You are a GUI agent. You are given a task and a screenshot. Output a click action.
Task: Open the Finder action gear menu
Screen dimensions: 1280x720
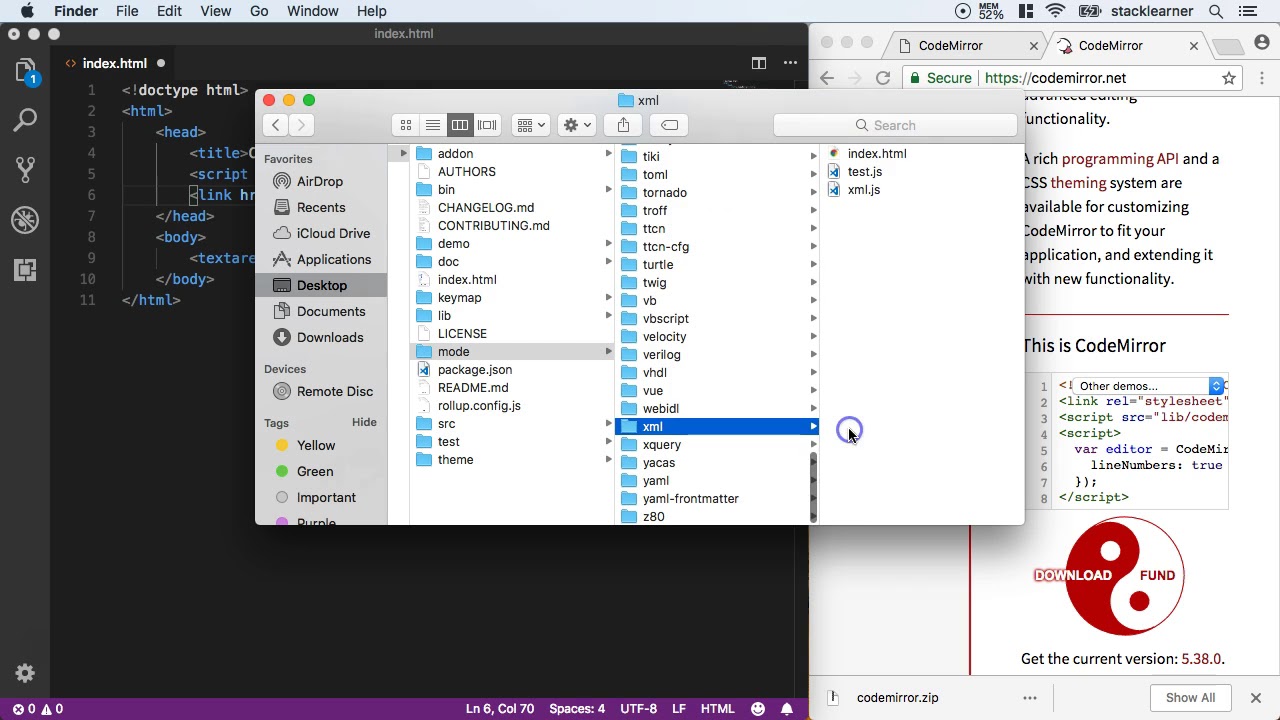[577, 125]
